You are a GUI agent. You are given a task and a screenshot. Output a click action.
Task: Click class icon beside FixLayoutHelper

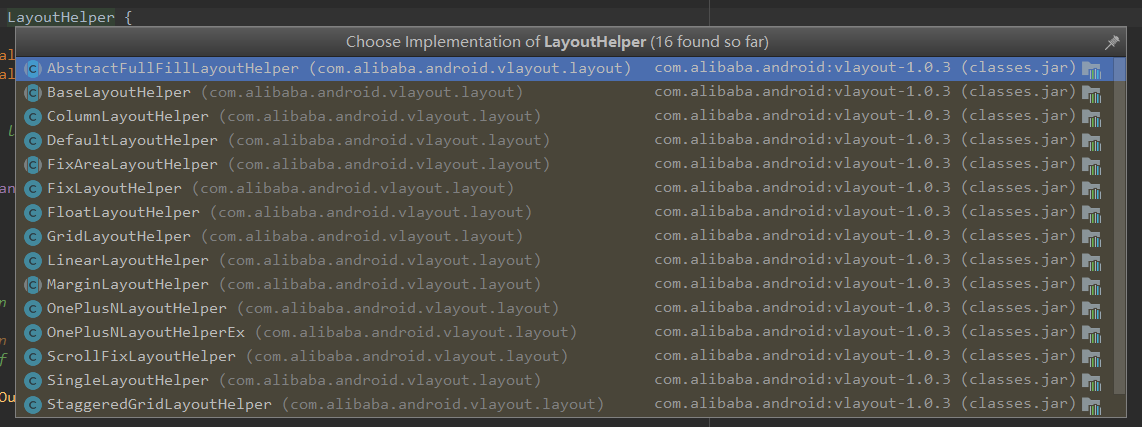[x=32, y=189]
